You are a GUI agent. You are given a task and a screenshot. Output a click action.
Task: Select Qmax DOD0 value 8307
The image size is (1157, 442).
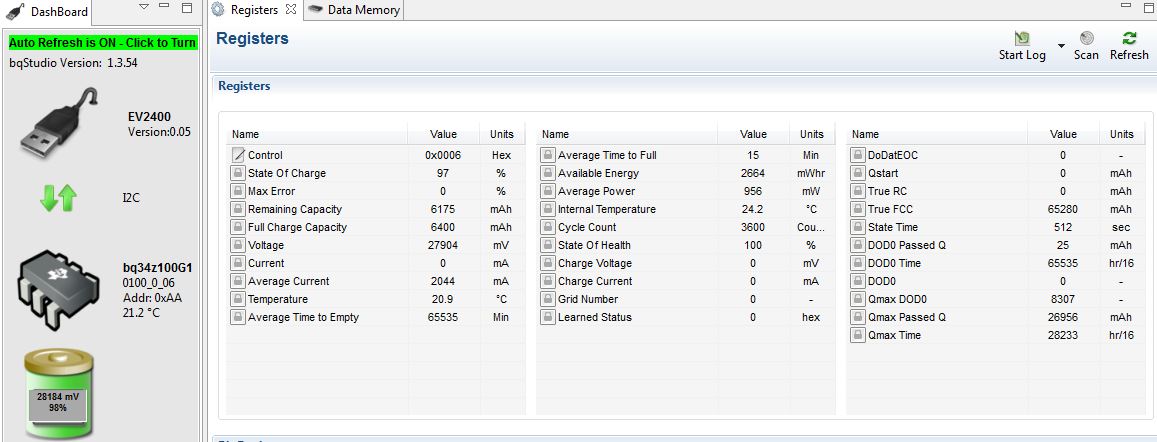tap(1063, 299)
